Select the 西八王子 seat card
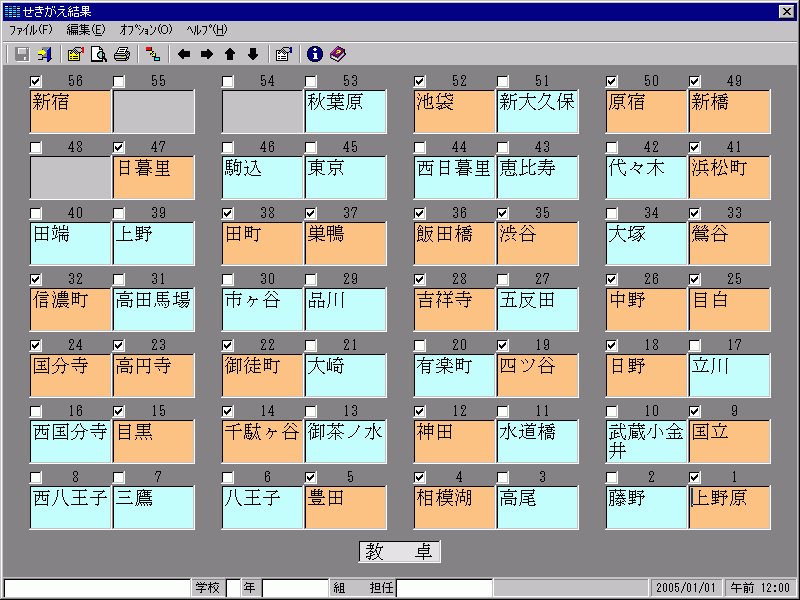Viewport: 800px width, 600px height. [x=70, y=508]
